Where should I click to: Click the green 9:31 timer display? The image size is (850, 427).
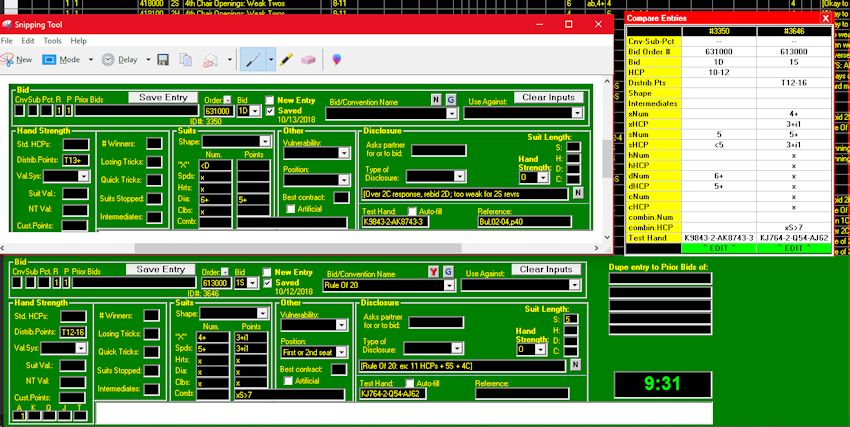click(662, 385)
